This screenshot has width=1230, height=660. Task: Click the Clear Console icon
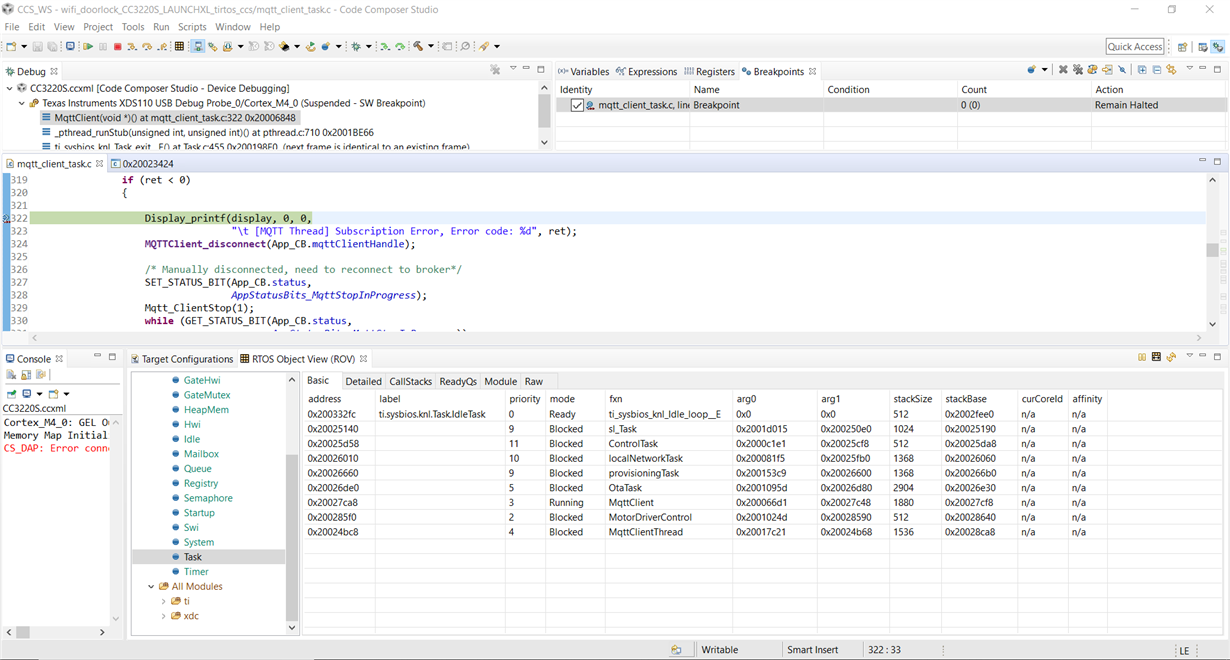click(12, 375)
